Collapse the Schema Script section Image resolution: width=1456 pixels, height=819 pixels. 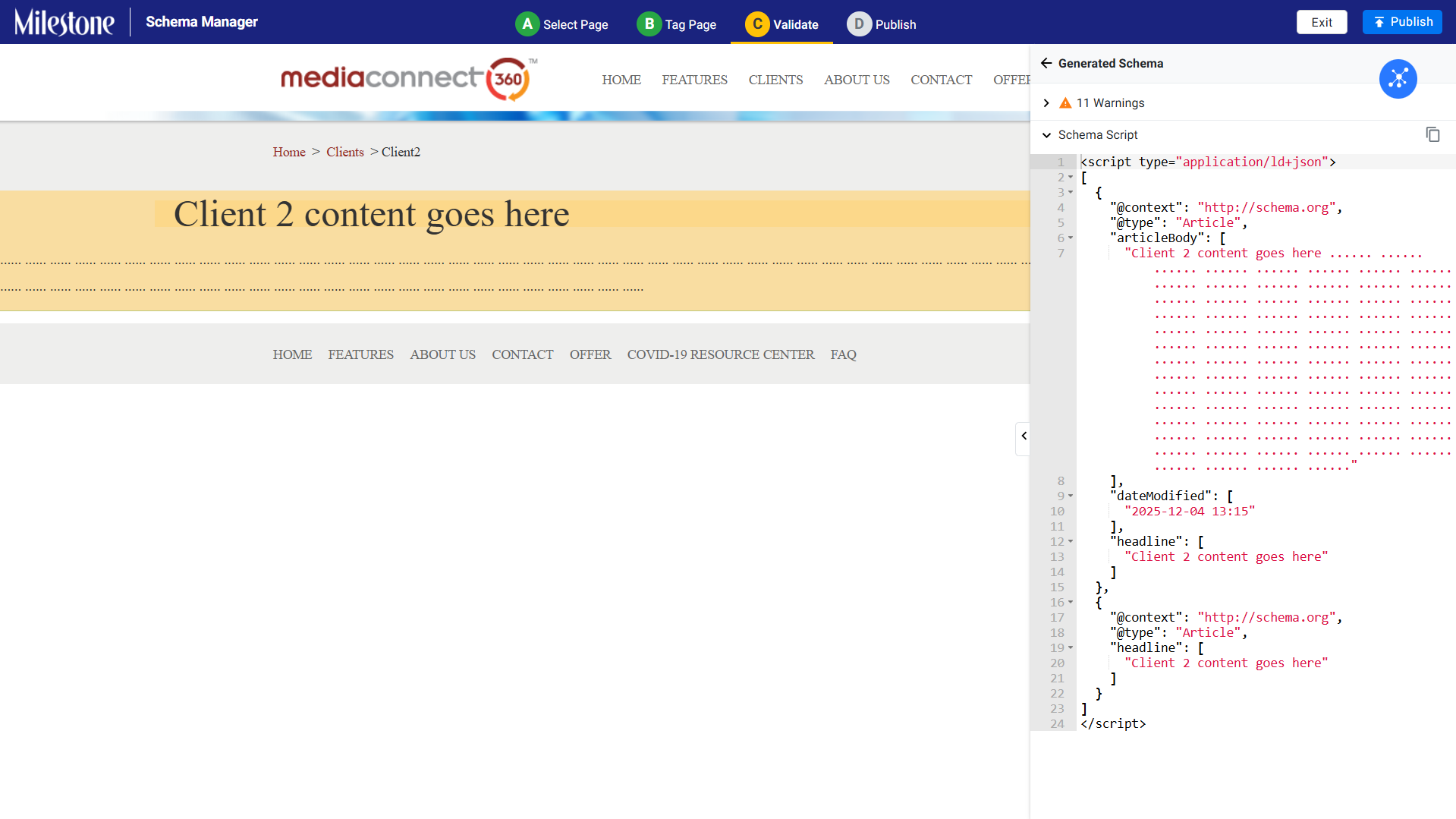tap(1046, 135)
